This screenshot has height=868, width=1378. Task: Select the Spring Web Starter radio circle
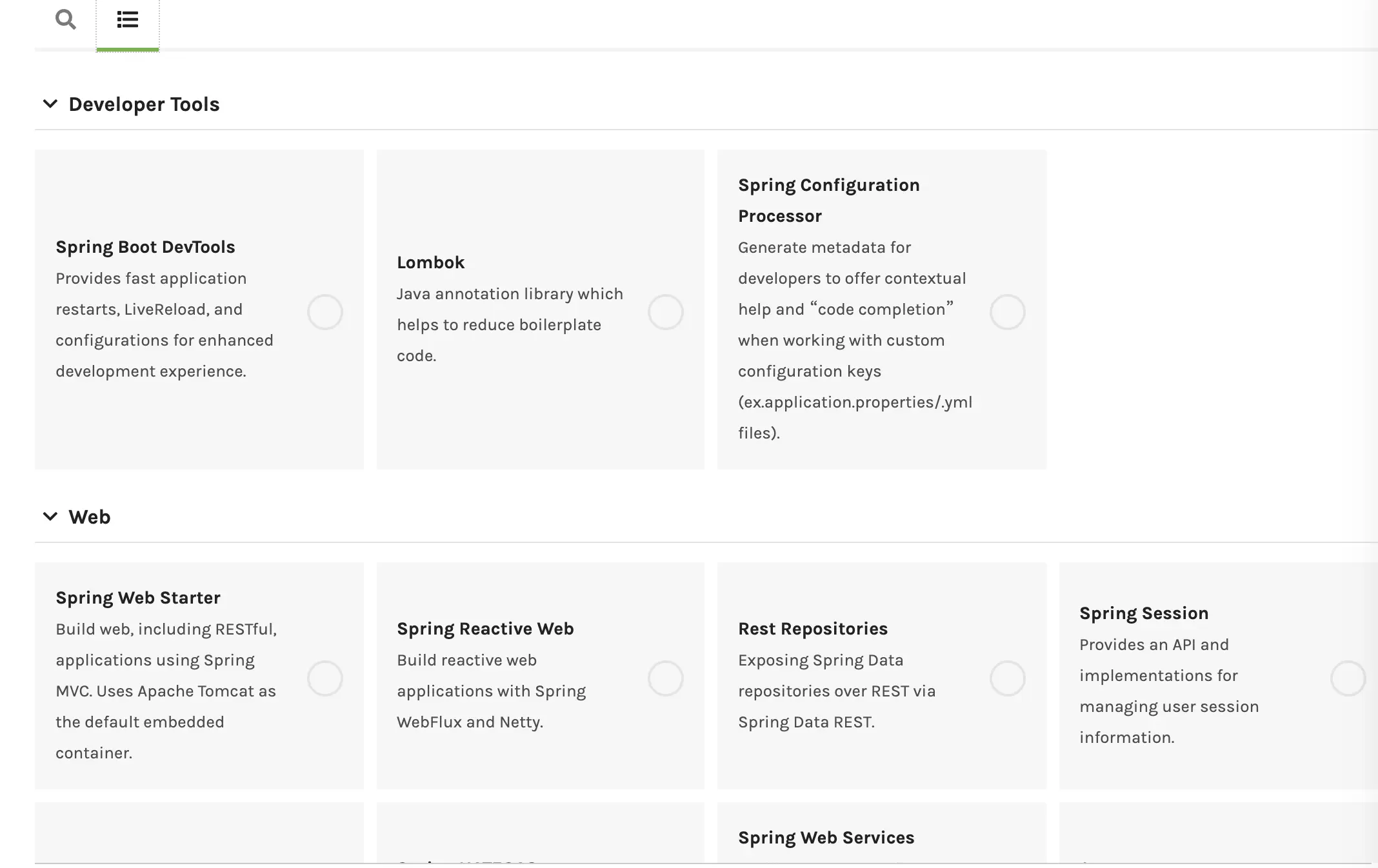click(x=325, y=678)
